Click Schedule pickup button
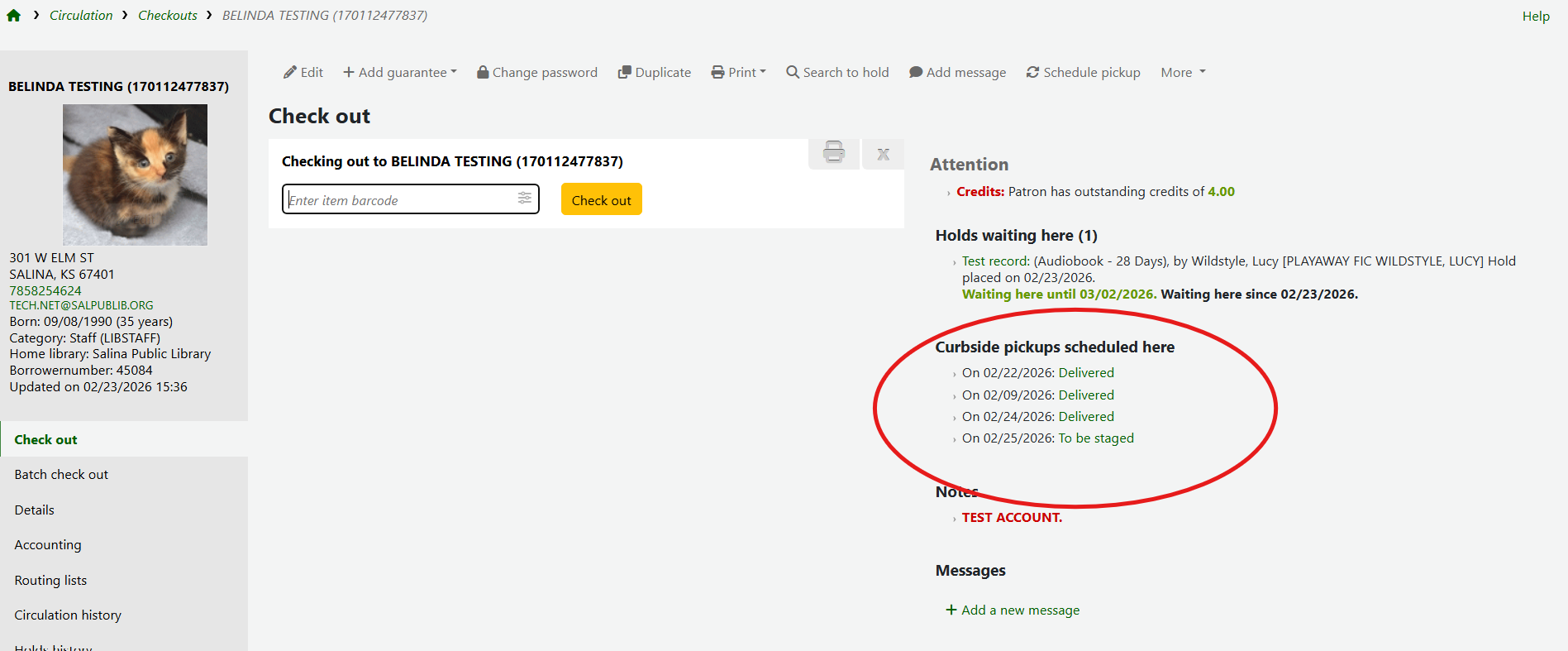This screenshot has width=1568, height=651. tap(1083, 73)
